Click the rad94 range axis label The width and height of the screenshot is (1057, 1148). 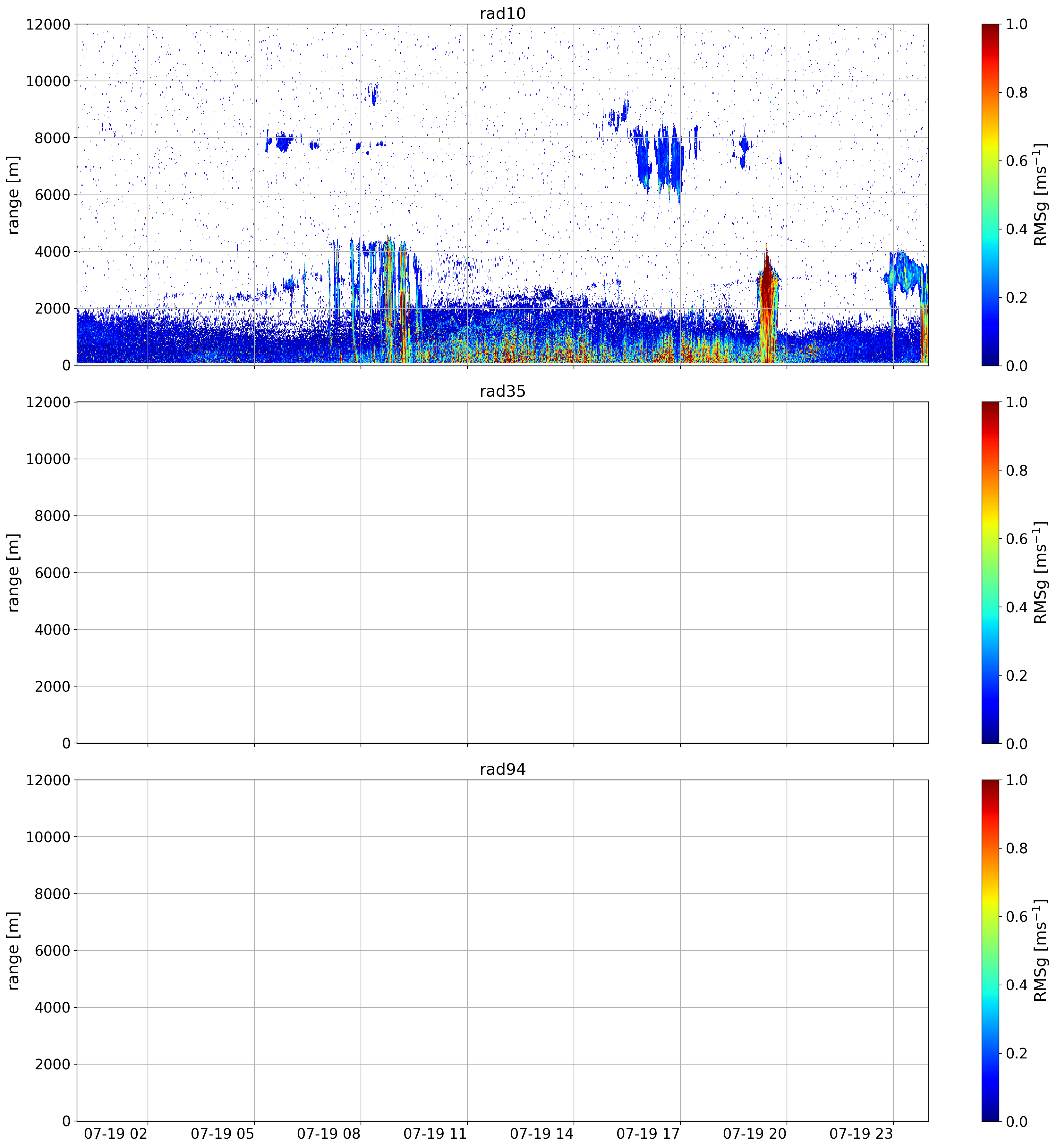tap(13, 951)
